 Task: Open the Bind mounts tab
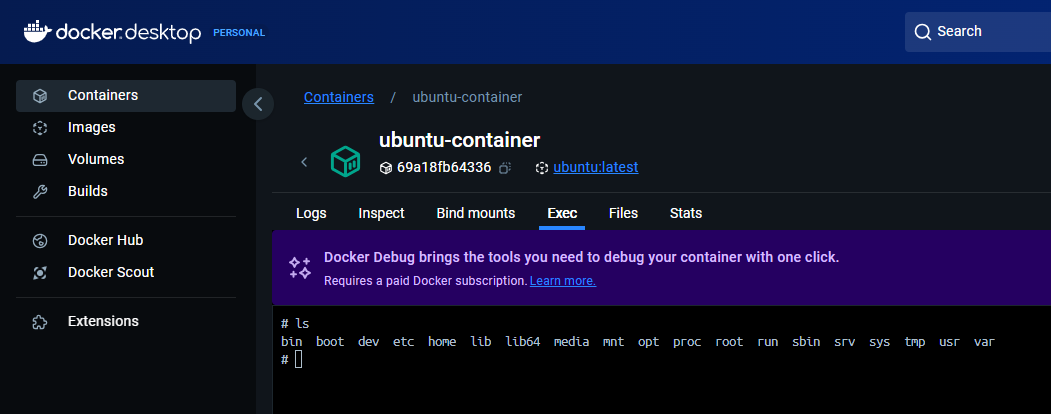coord(475,213)
